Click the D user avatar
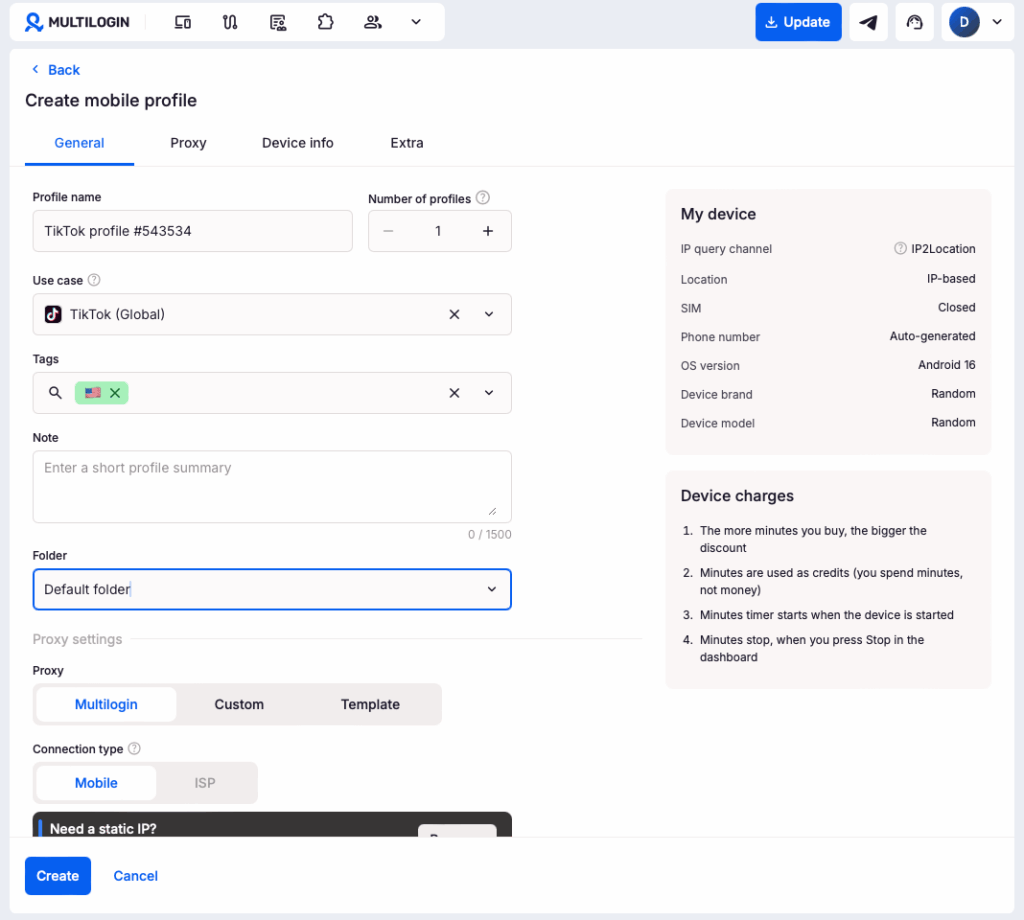 [964, 22]
